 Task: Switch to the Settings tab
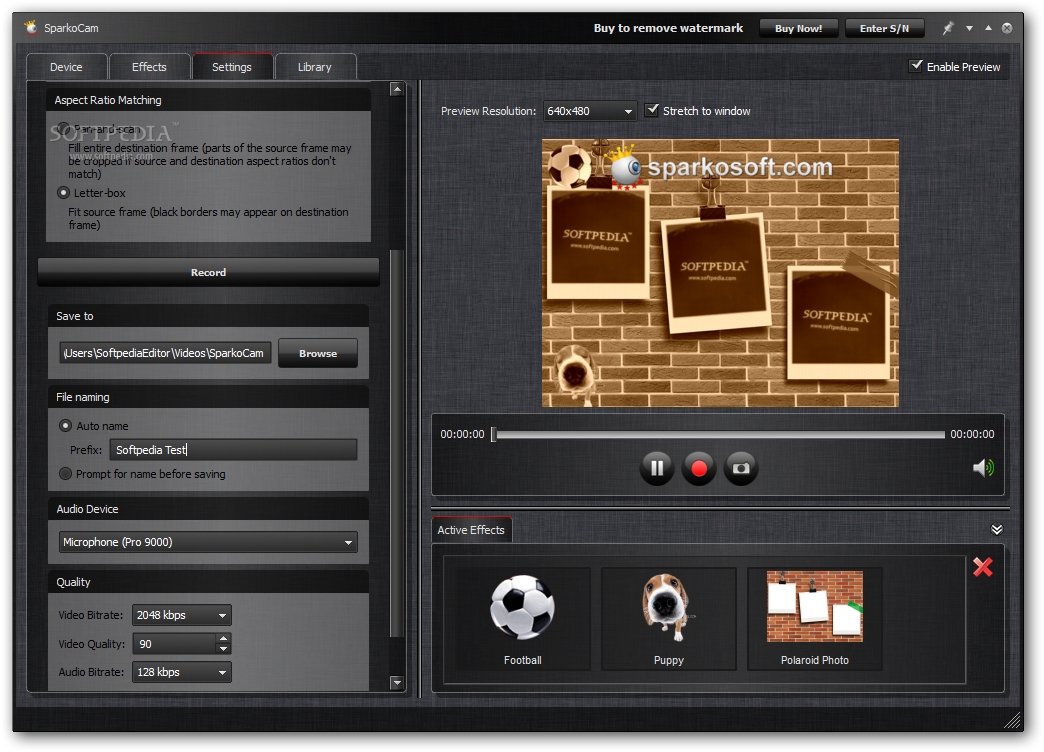pos(232,67)
